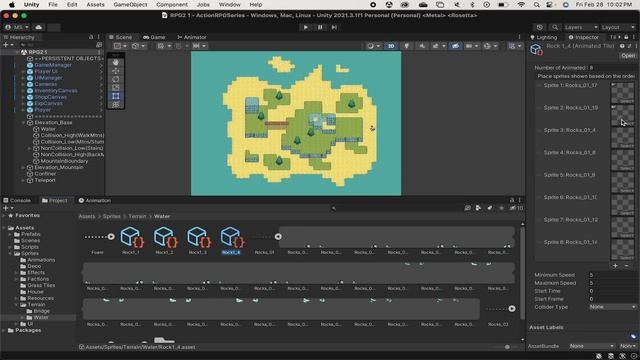This screenshot has height=360, width=640.
Task: Open the Layers dropdown
Action: [581, 27]
